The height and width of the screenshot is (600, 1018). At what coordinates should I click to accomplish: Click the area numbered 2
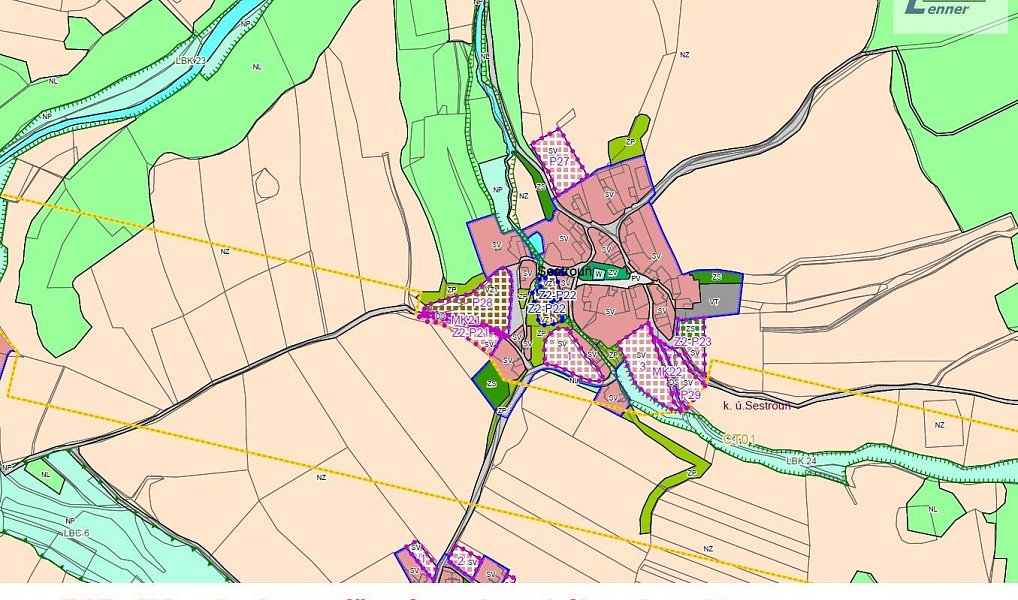click(x=460, y=560)
